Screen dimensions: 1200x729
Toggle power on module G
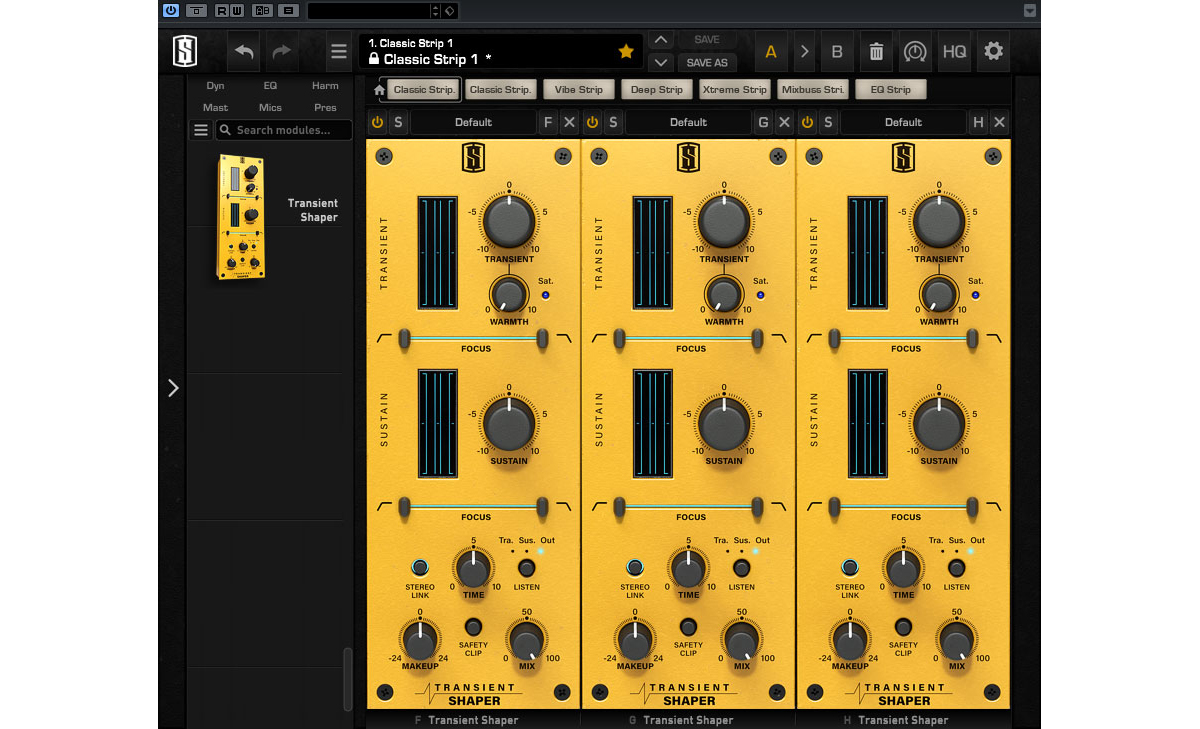(x=592, y=122)
